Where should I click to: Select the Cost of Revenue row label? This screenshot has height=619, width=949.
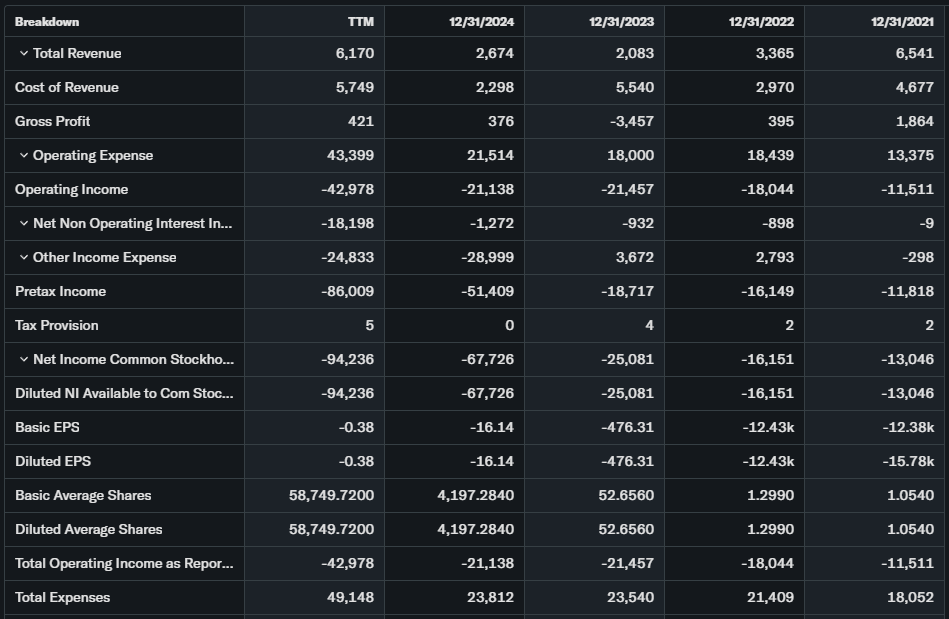coord(67,87)
